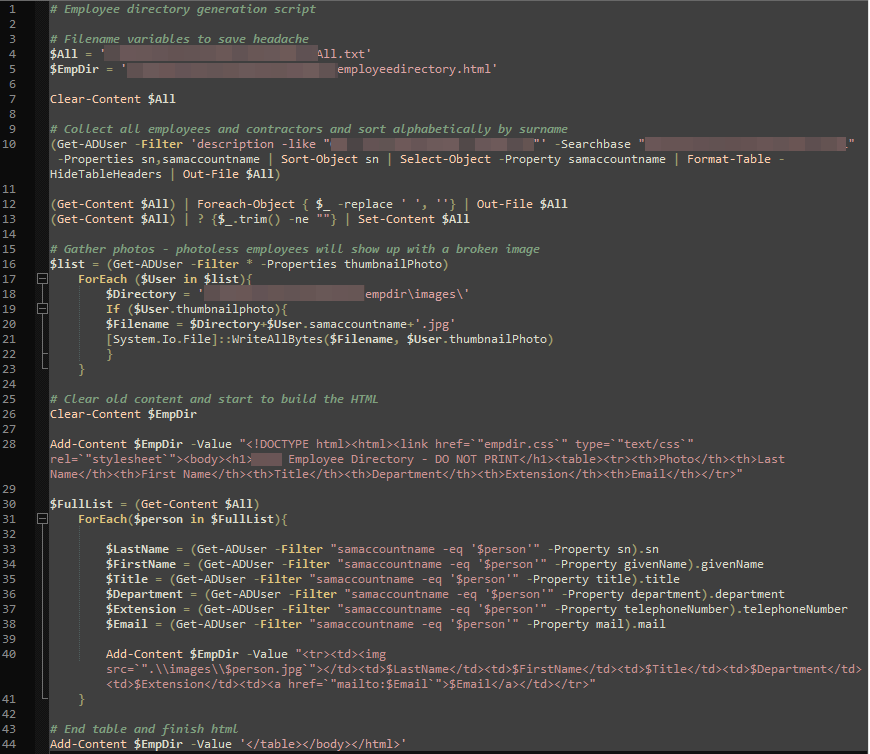
Task: Click the '-Searchbase' parameter on line 10
Action: pos(593,144)
